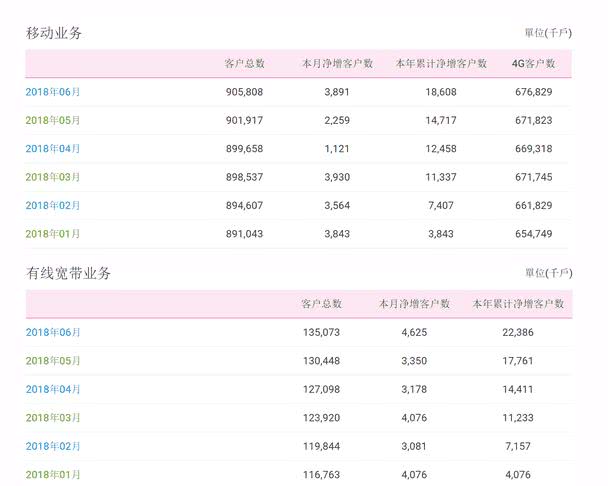Viewport: 608px width, 486px height.
Task: Click the 135,073 broadband total cell
Action: point(321,332)
